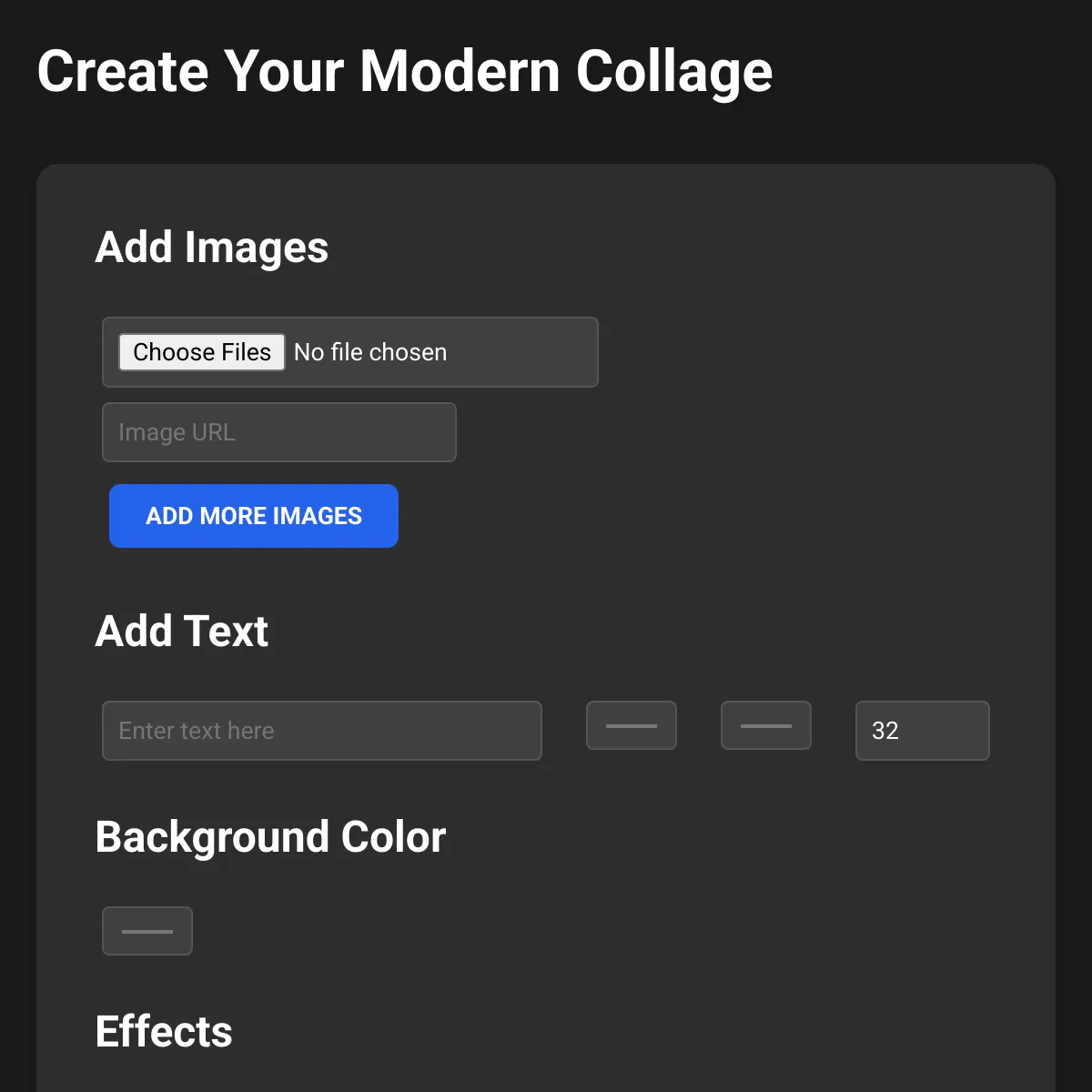Image resolution: width=1092 pixels, height=1092 pixels.
Task: Click the 'No file chosen' label
Action: (370, 352)
